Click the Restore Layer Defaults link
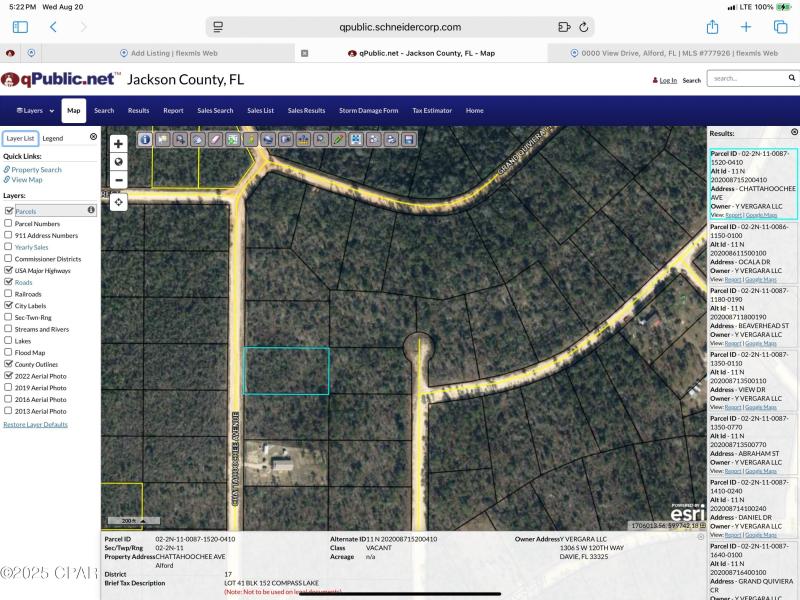The image size is (800, 600). (x=35, y=424)
